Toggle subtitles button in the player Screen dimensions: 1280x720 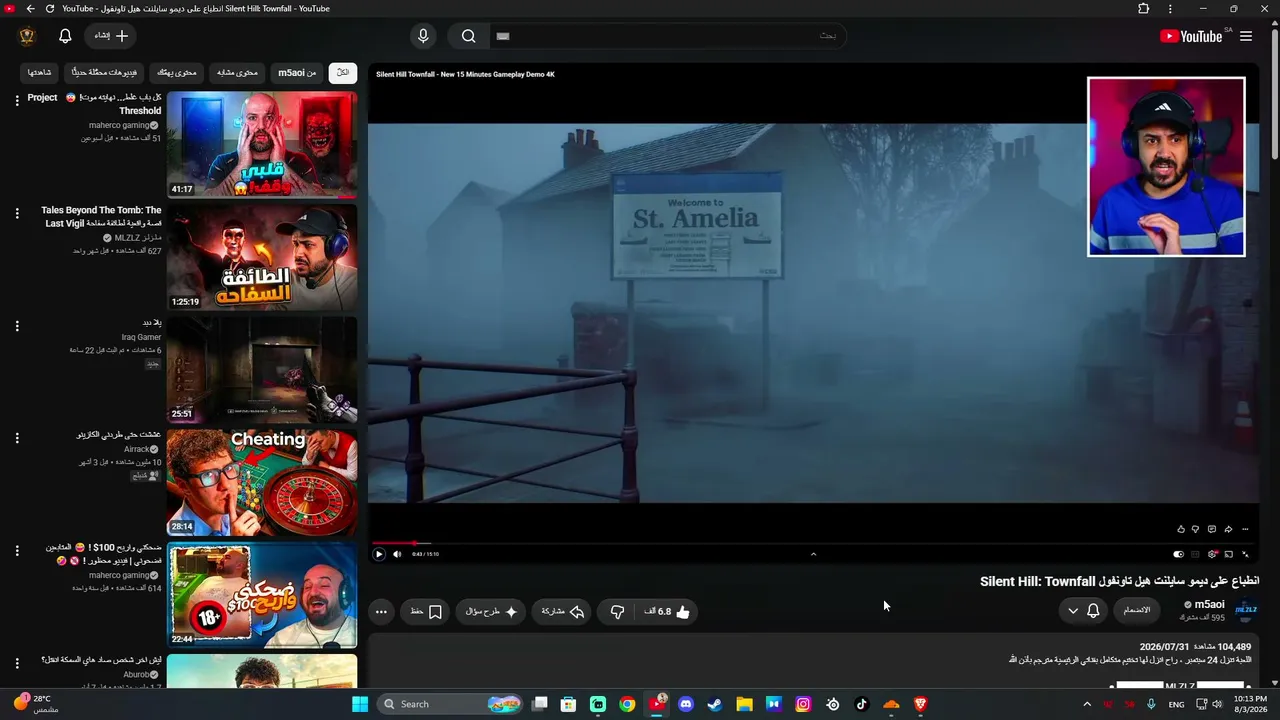(x=1195, y=554)
